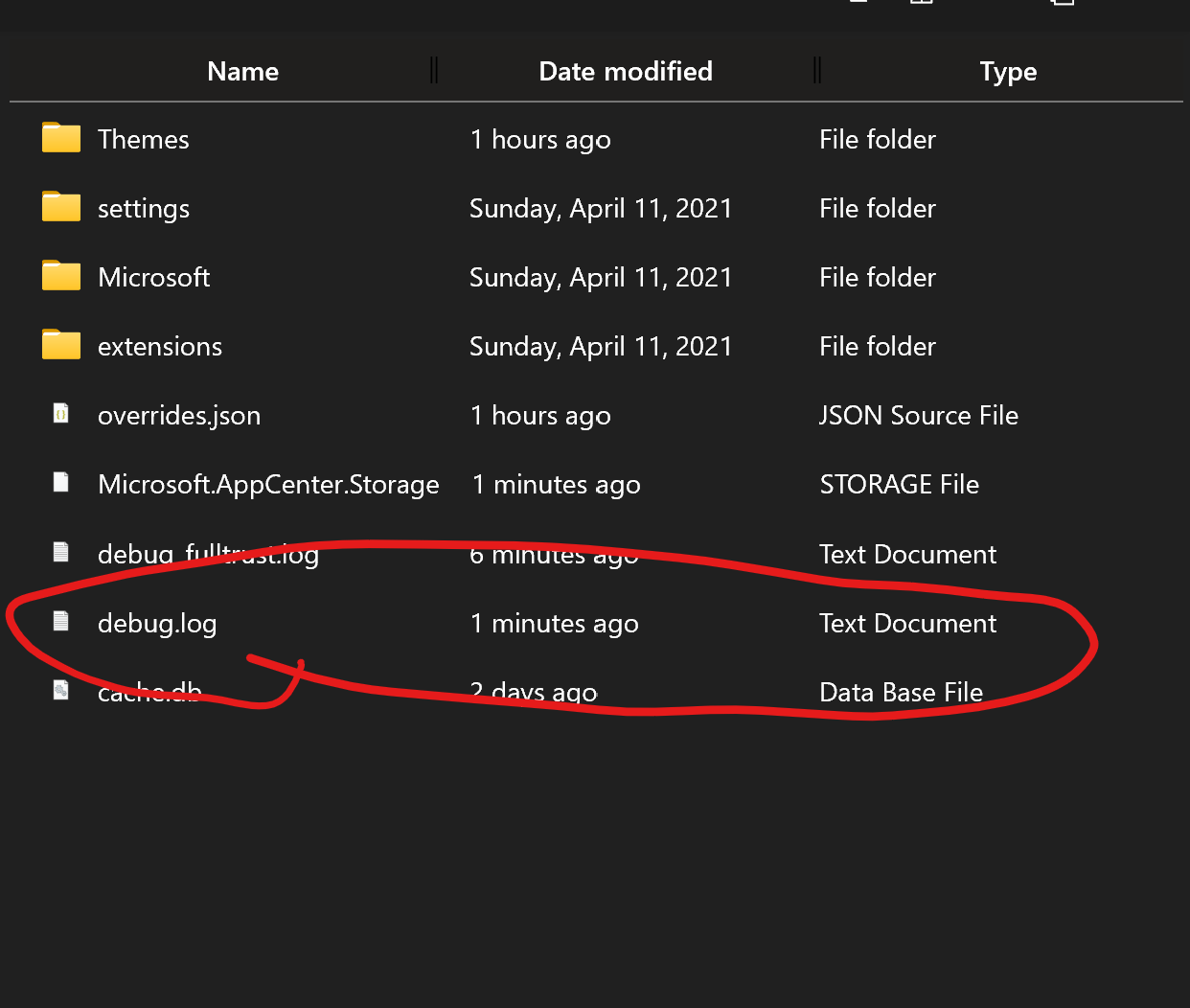1190x1008 pixels.
Task: Click 'File folder' type in the Microsoft row
Action: tap(878, 277)
